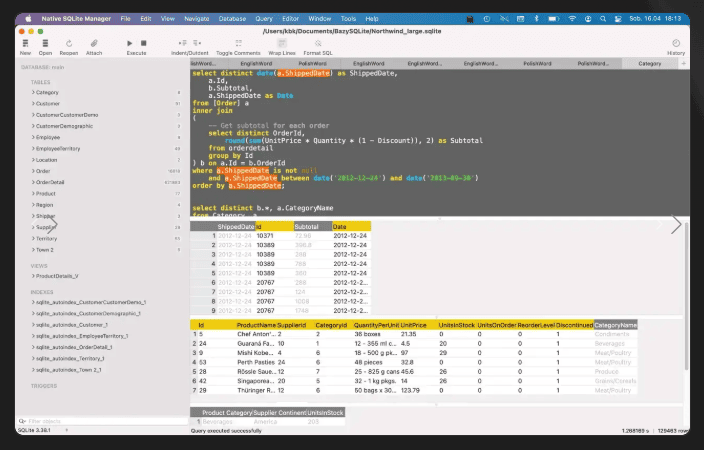Expand the EmployeeTerritory table node

[33, 148]
